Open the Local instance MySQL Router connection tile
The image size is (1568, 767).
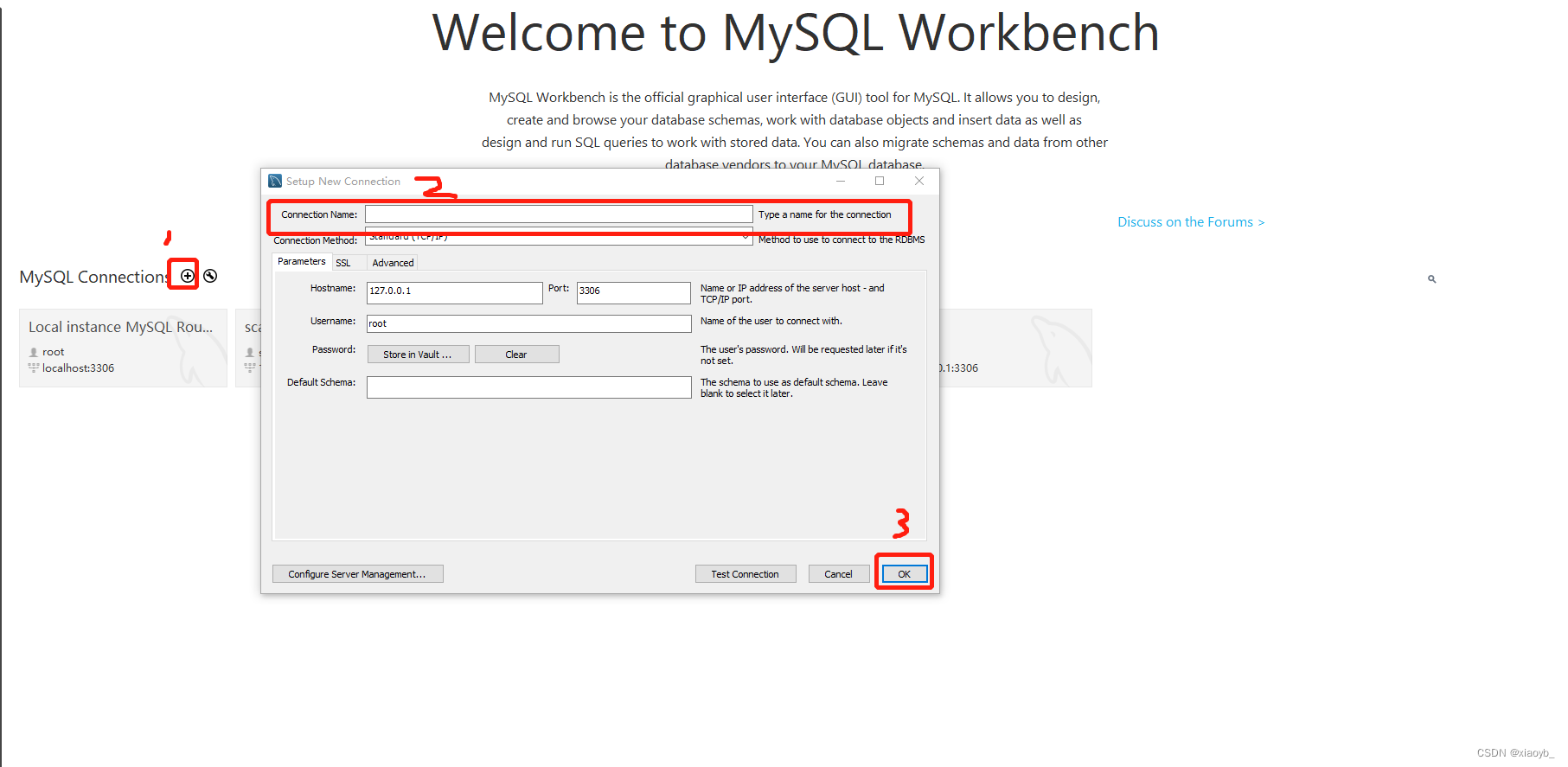pos(123,348)
